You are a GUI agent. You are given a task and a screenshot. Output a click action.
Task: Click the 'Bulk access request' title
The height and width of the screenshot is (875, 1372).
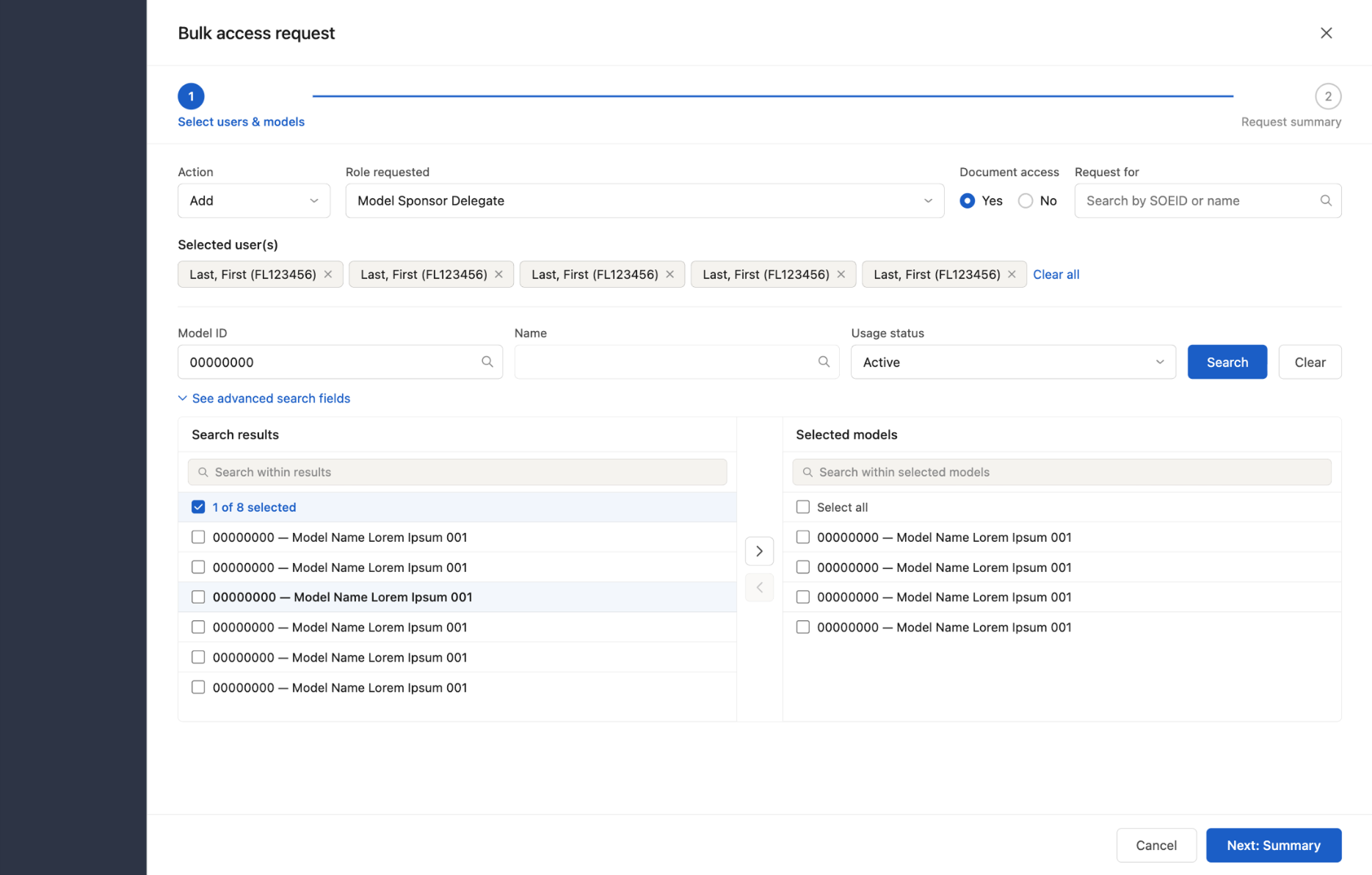(256, 33)
